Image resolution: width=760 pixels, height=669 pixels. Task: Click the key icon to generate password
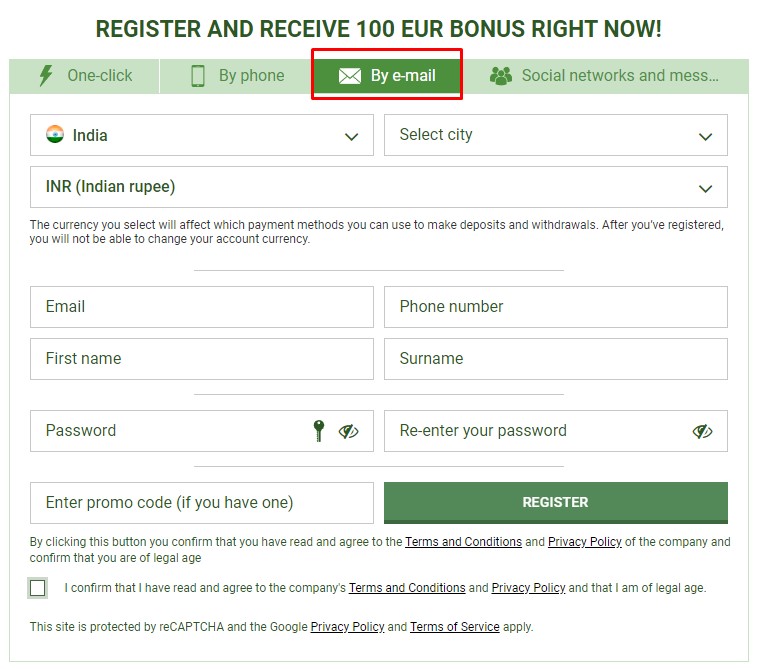[x=318, y=430]
